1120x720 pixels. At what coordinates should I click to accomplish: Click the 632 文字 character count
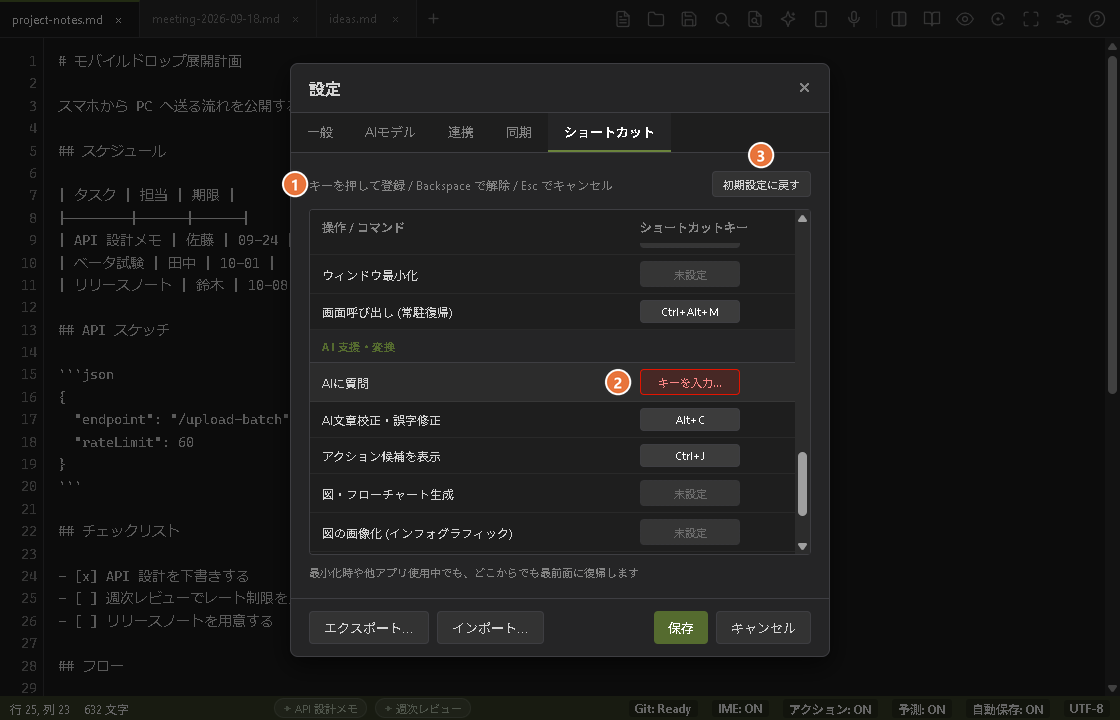point(106,709)
